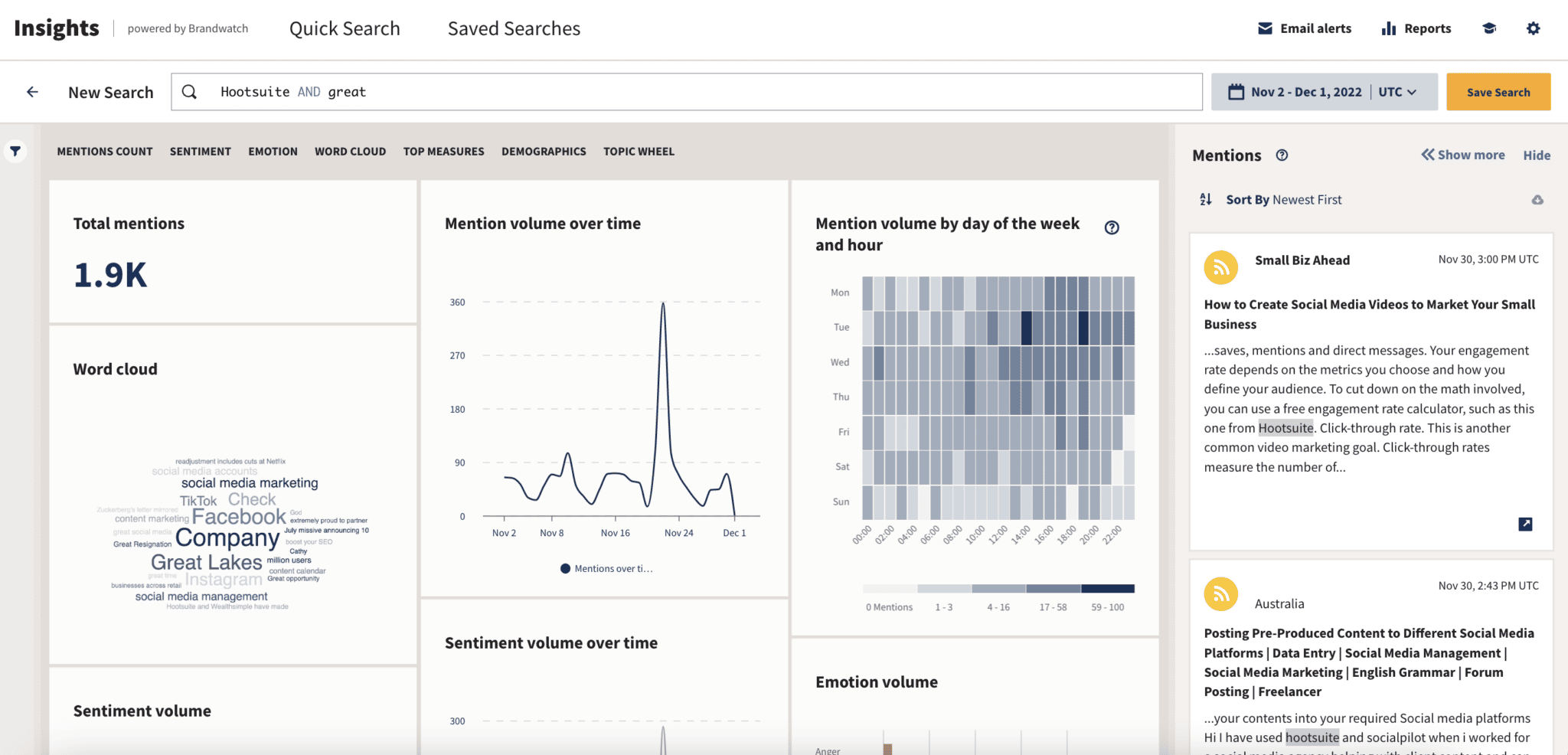Open the academy graduation cap icon

[x=1488, y=28]
